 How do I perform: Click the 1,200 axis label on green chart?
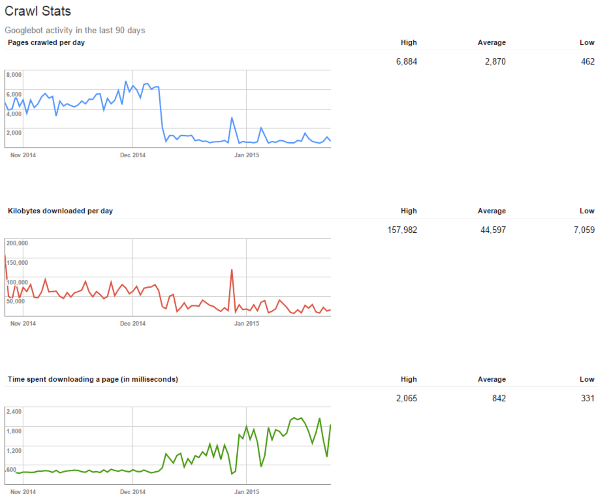click(14, 451)
